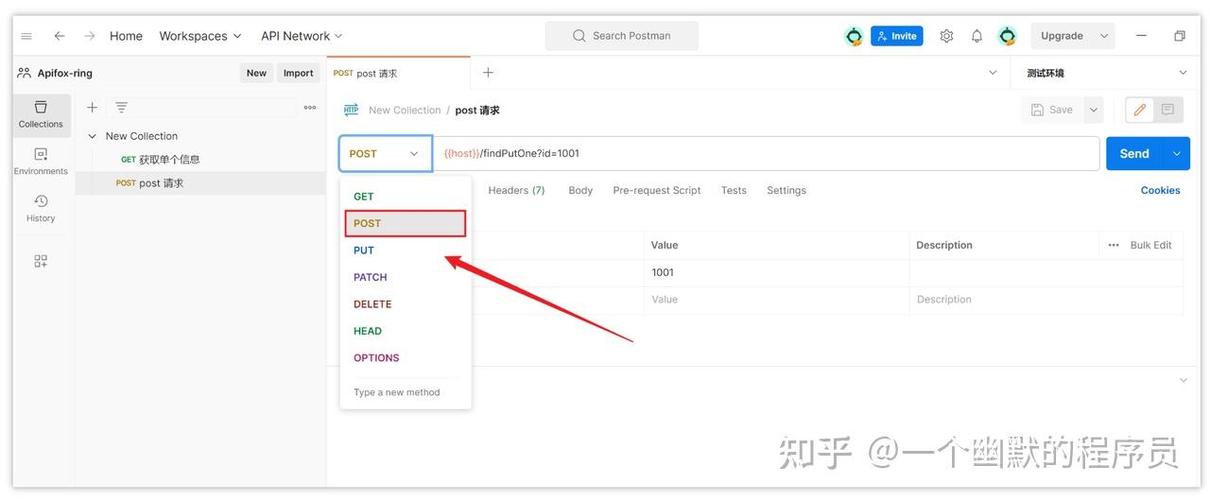Select POST method from the list

tap(405, 223)
